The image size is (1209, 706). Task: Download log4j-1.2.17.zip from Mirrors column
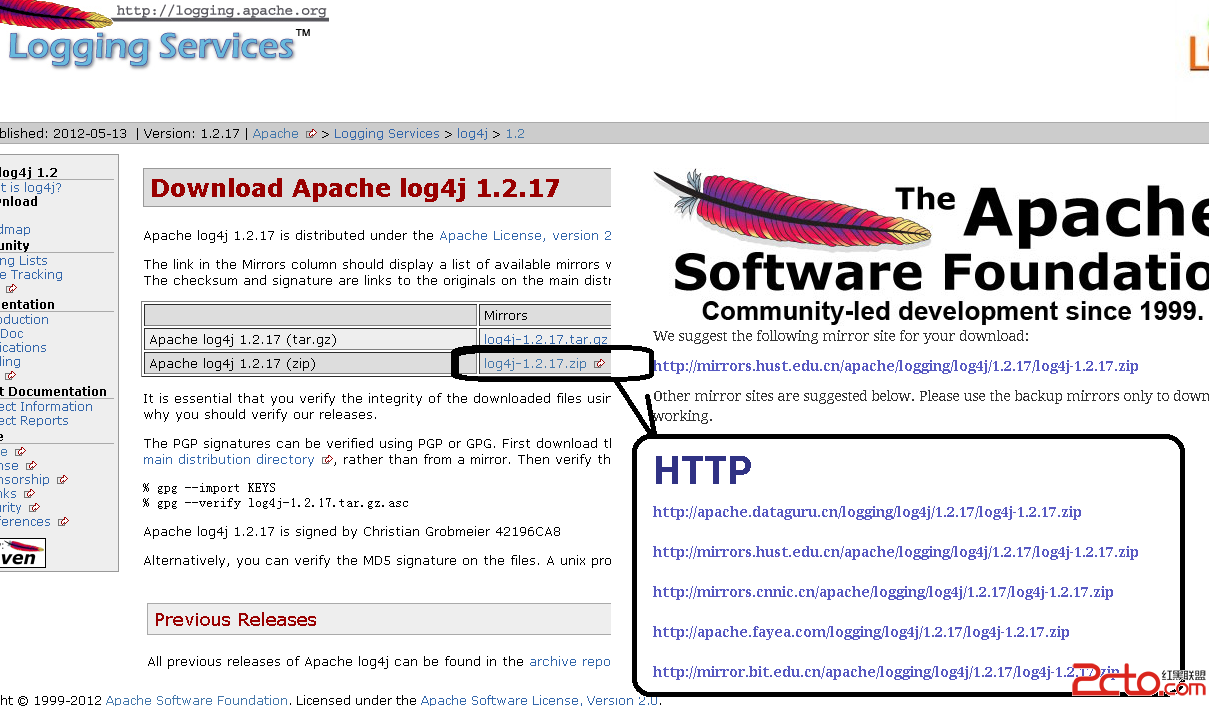535,363
